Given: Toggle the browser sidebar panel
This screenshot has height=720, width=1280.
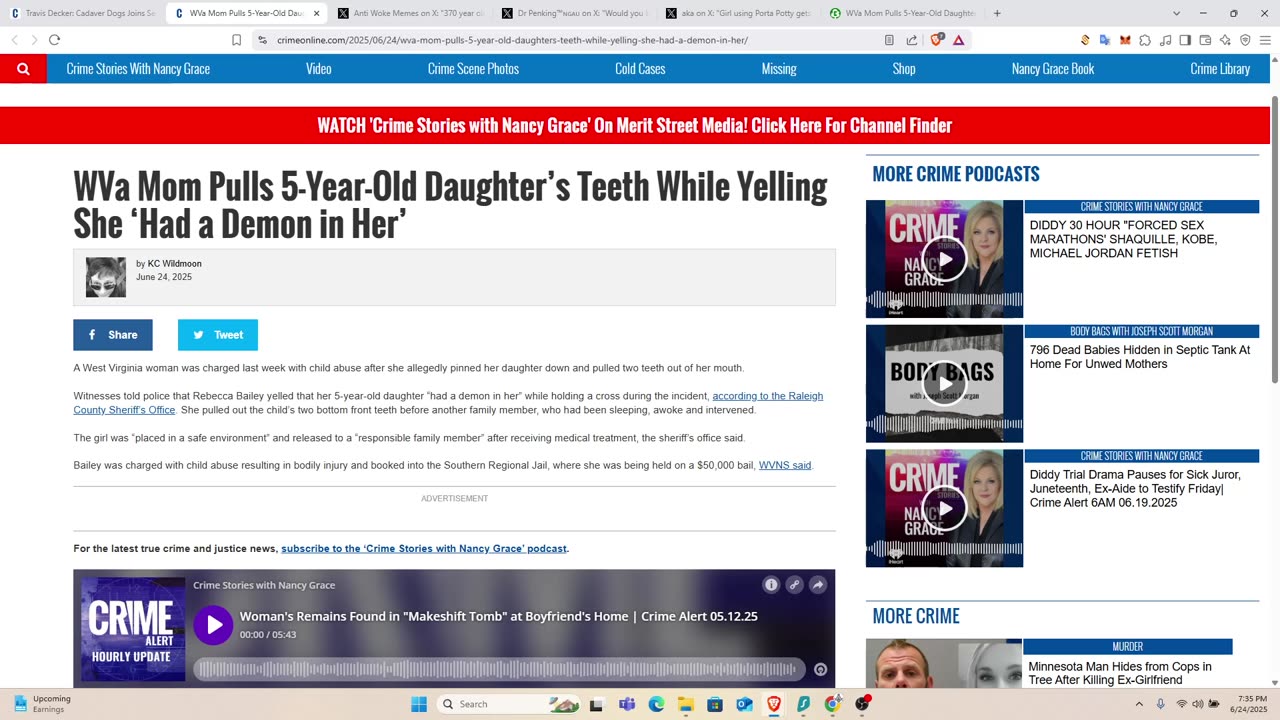Looking at the screenshot, I should 1185,40.
